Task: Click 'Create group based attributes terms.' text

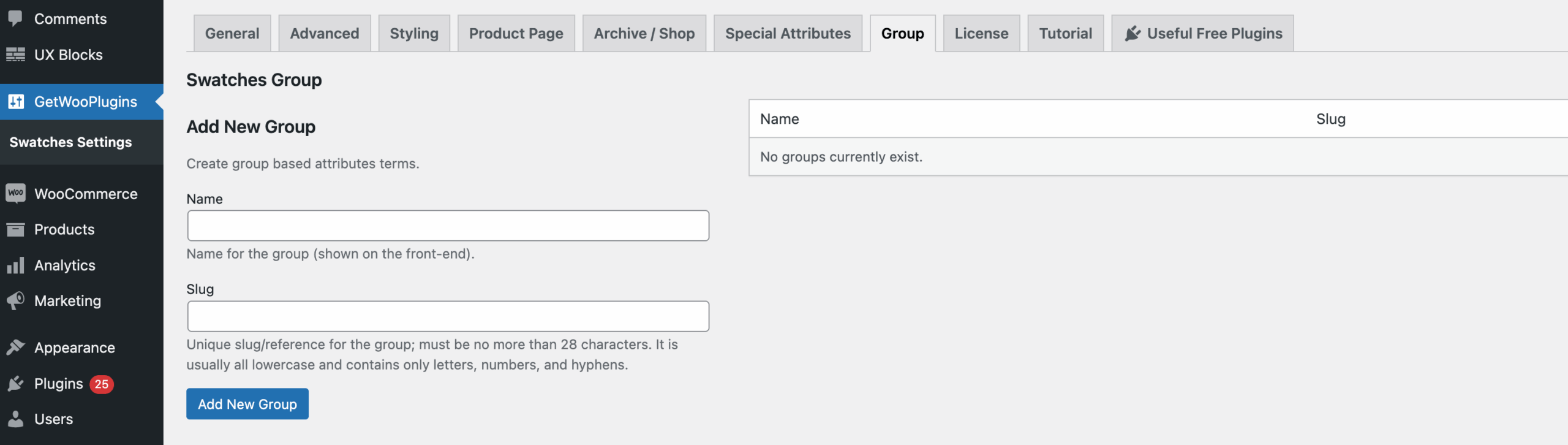Action: [303, 164]
